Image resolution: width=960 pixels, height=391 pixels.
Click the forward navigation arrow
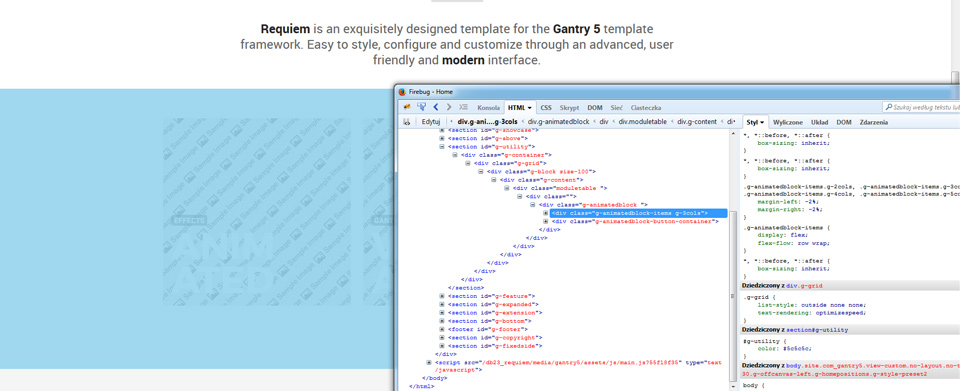point(449,107)
